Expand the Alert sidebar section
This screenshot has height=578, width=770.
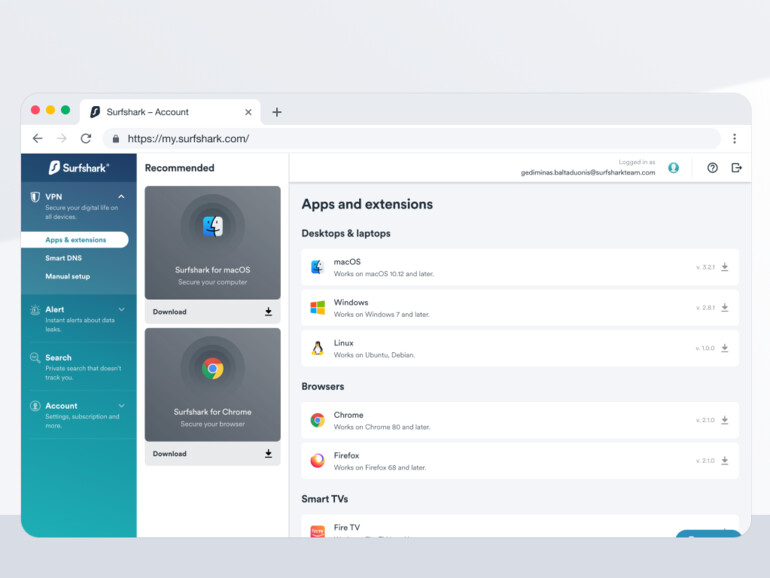click(x=121, y=309)
